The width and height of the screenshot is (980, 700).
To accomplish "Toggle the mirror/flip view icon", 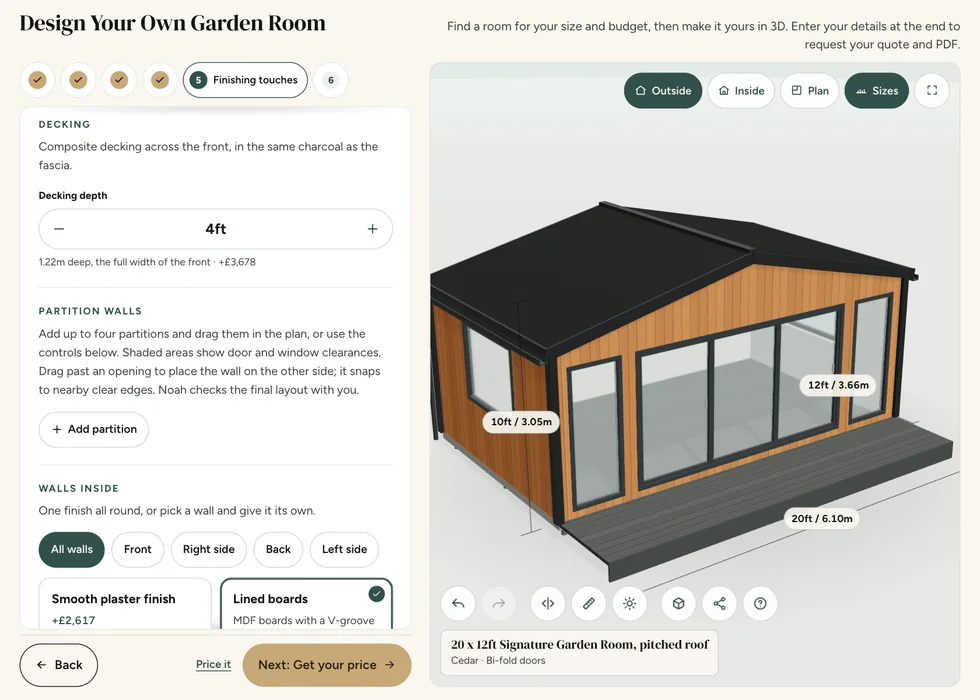I will pyautogui.click(x=548, y=604).
